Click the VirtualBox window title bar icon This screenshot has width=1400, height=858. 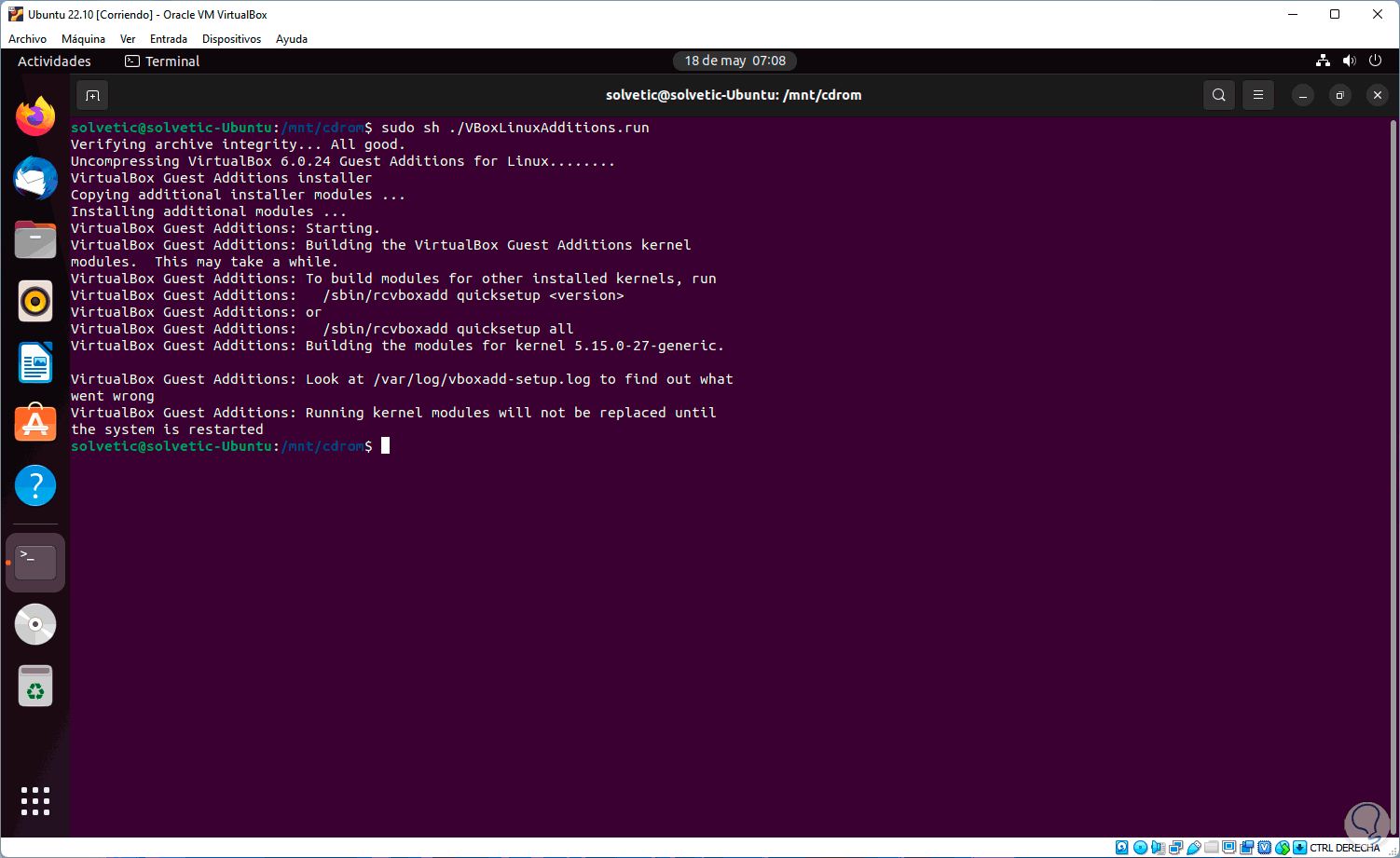pos(15,14)
